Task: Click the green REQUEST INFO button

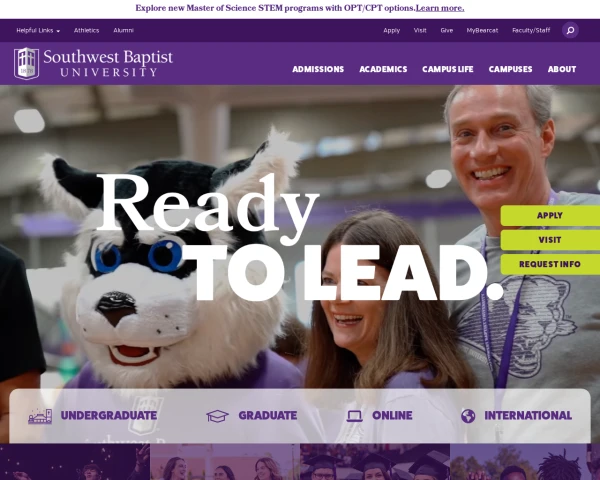Action: click(550, 264)
